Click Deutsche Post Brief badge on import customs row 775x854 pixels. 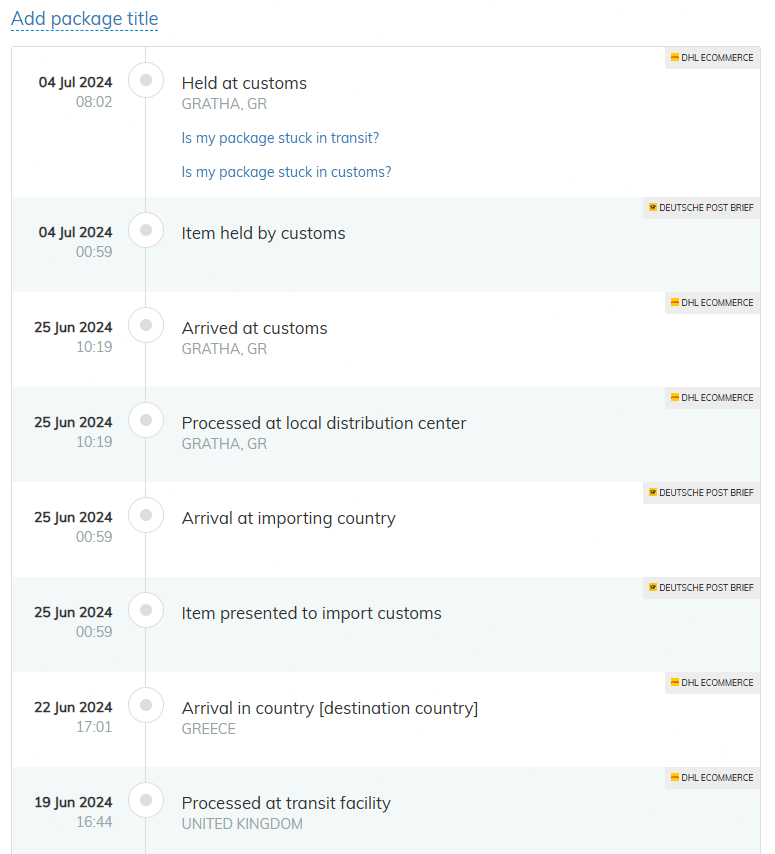701,588
